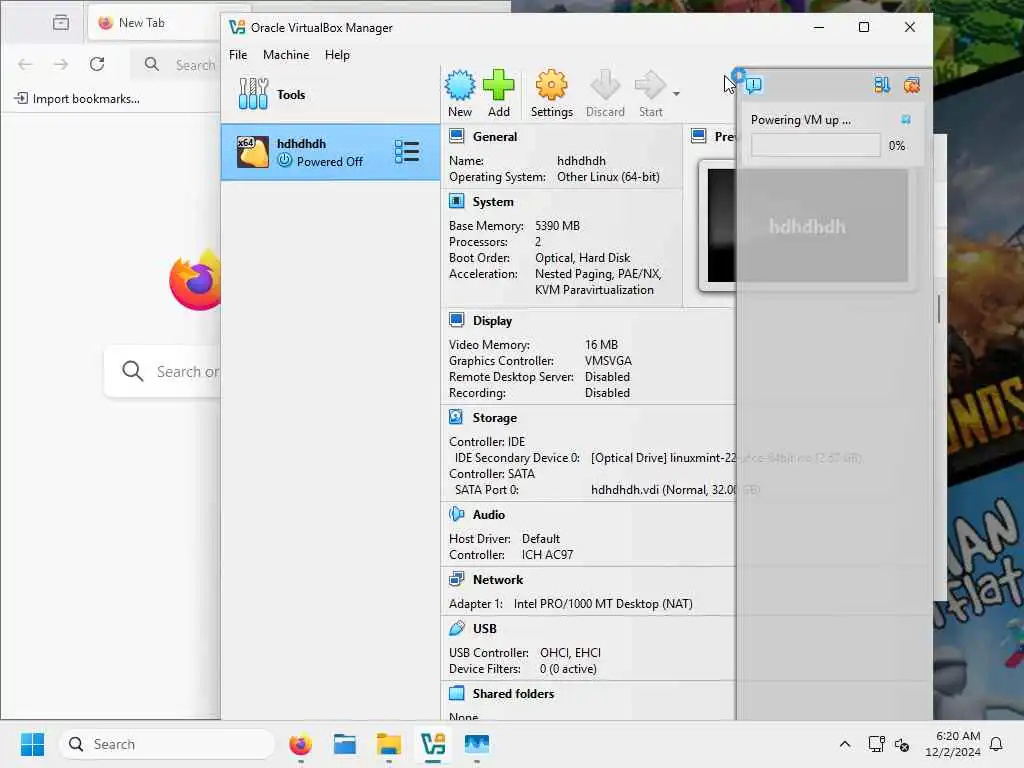Click the Shared folders section icon

(x=456, y=693)
